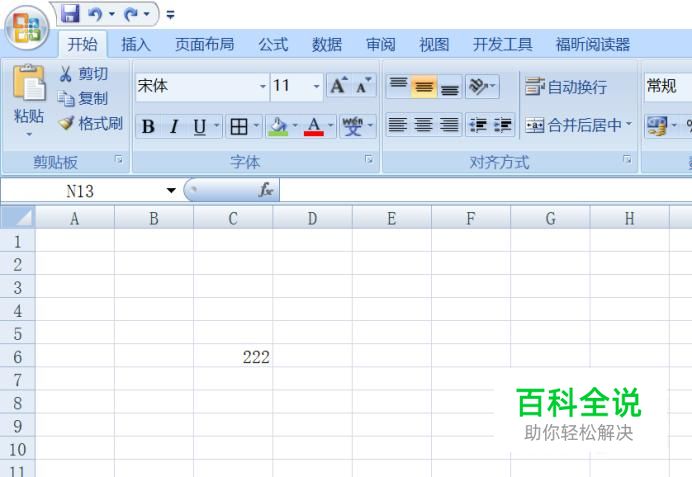
Task: Click the Name Box showing N13
Action: click(x=81, y=191)
